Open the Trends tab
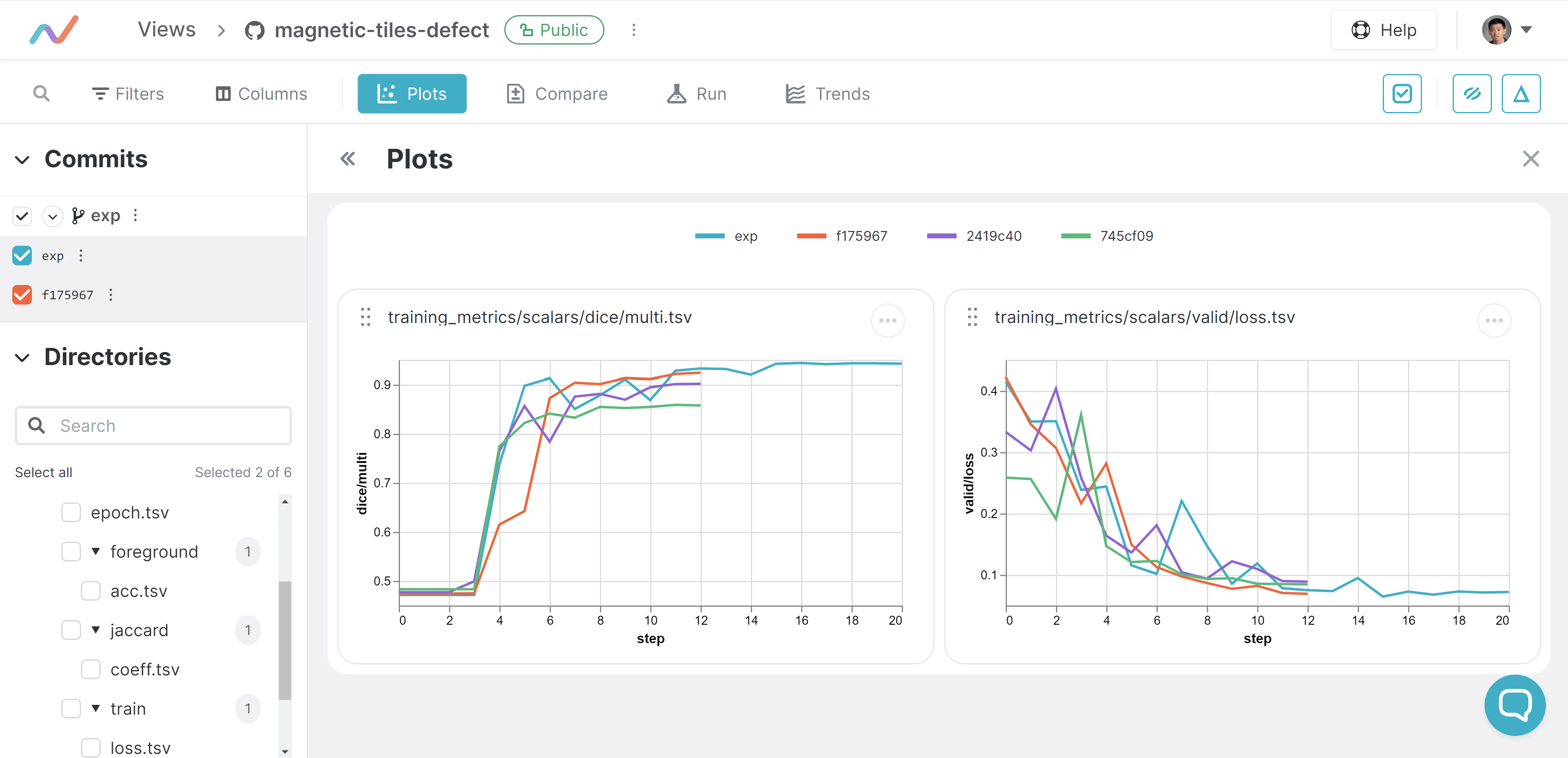Viewport: 1568px width, 758px height. tap(827, 94)
